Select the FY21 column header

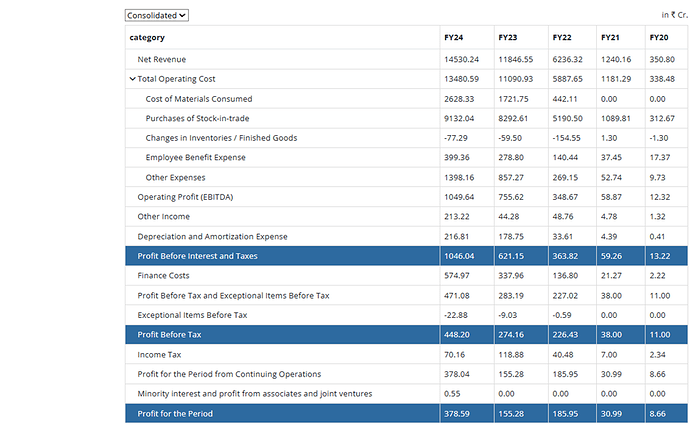point(610,38)
